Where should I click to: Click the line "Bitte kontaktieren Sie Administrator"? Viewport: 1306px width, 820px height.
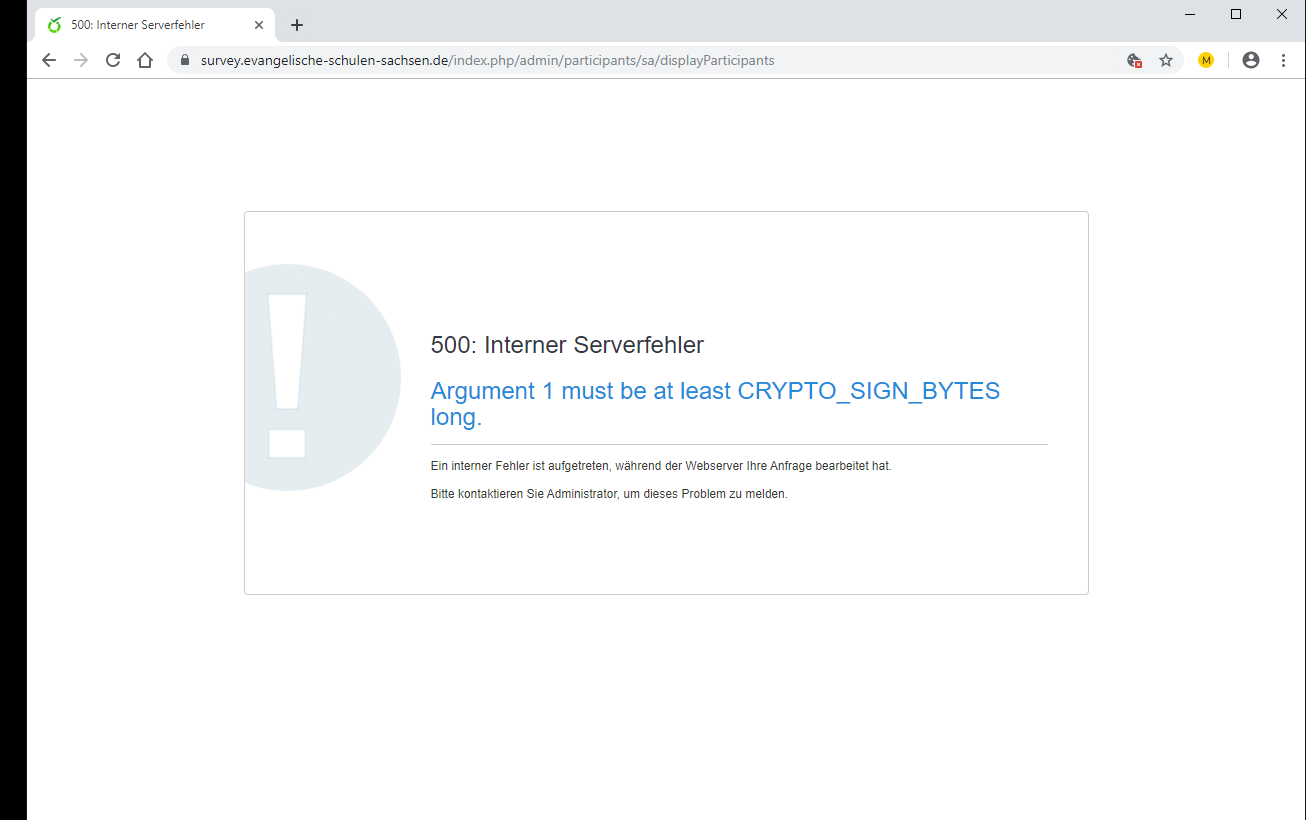coord(609,494)
